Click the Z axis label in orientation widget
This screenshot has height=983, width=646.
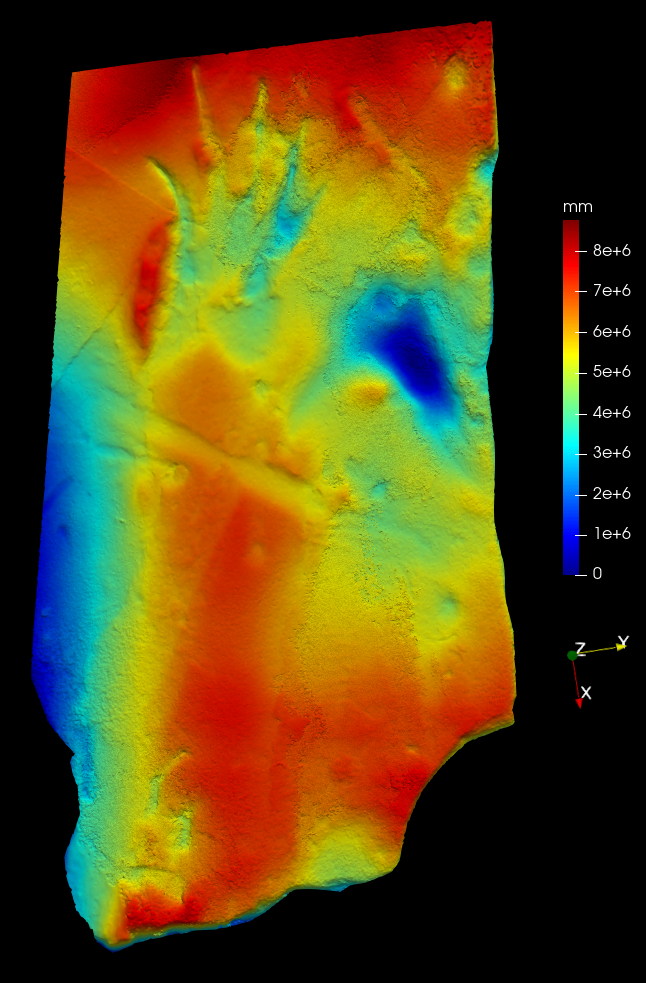click(580, 649)
